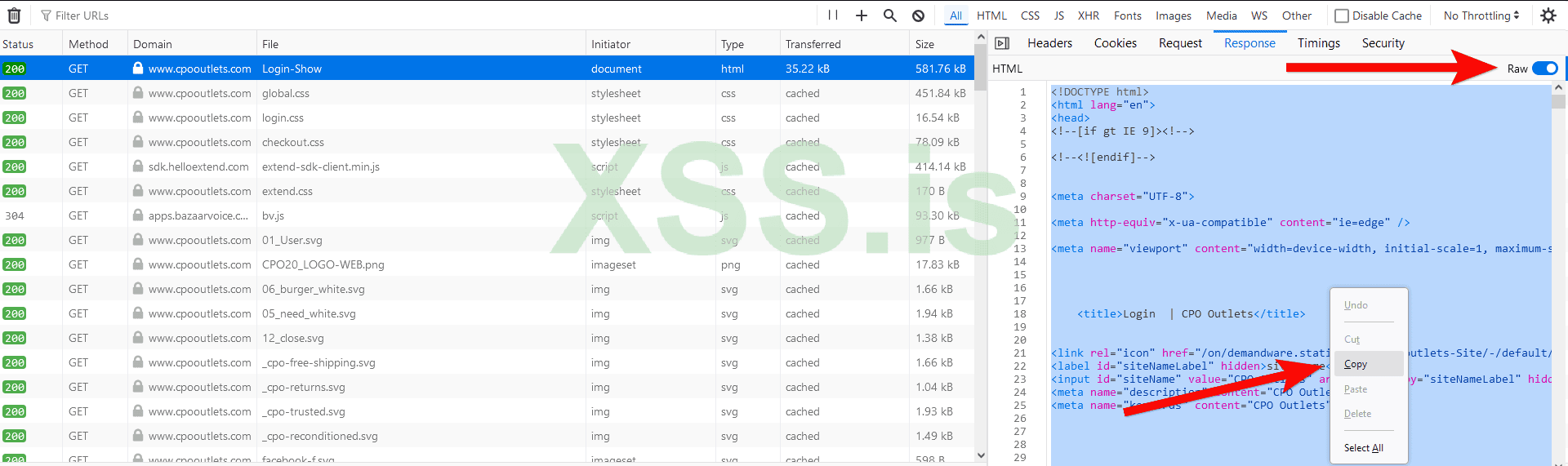Filter requests by CSS

[1030, 16]
